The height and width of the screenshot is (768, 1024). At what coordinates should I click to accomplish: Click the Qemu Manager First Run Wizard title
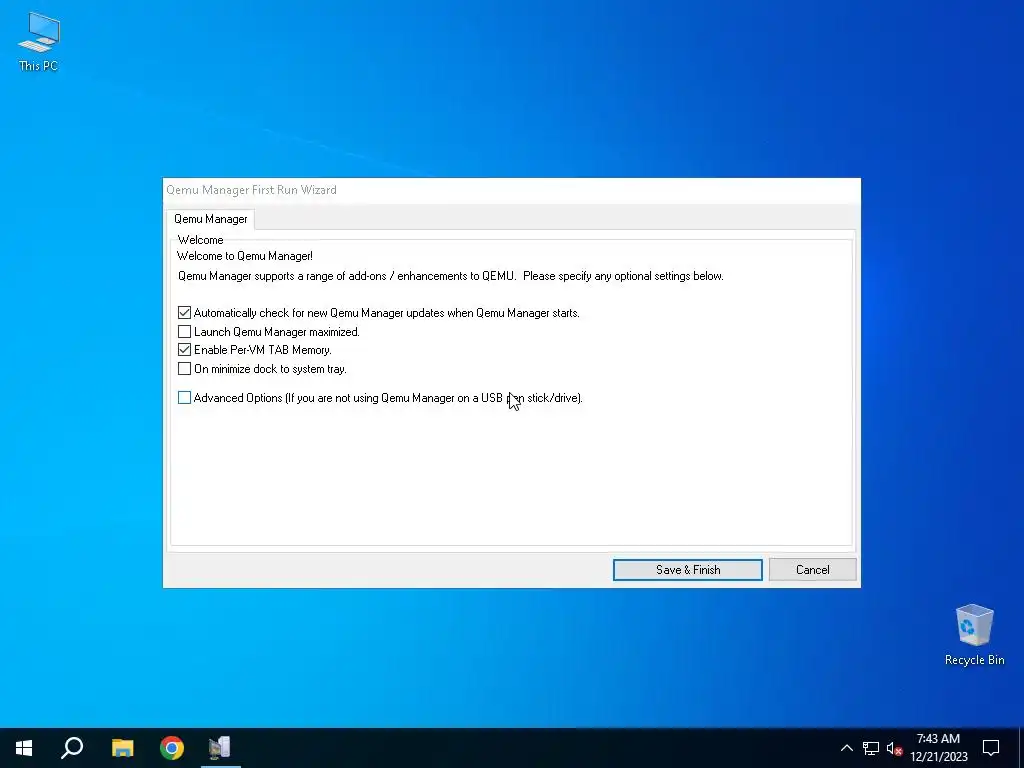[251, 190]
